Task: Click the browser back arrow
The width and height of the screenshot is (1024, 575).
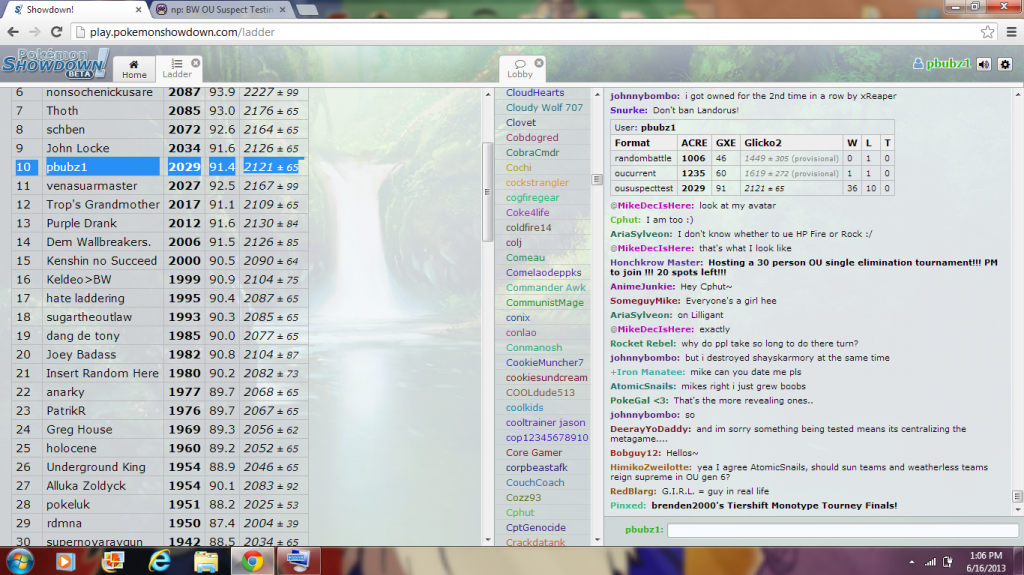Action: coord(12,32)
